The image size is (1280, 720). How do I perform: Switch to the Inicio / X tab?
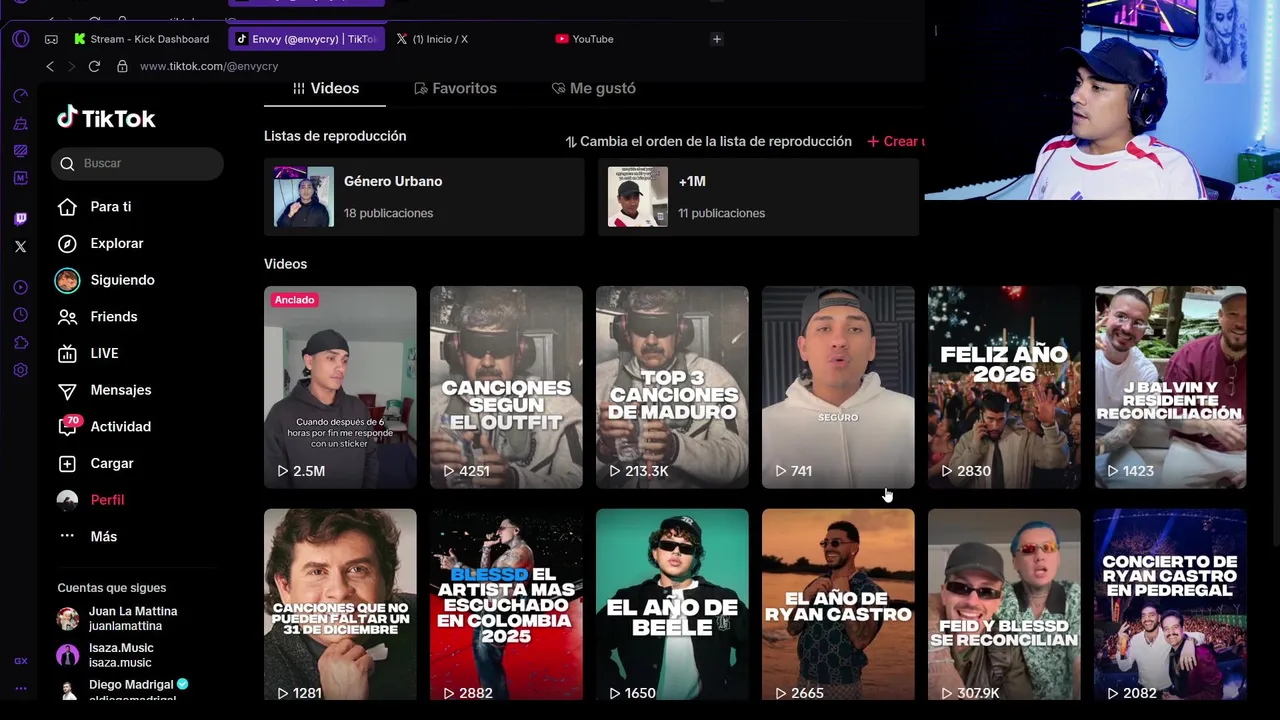[x=432, y=39]
